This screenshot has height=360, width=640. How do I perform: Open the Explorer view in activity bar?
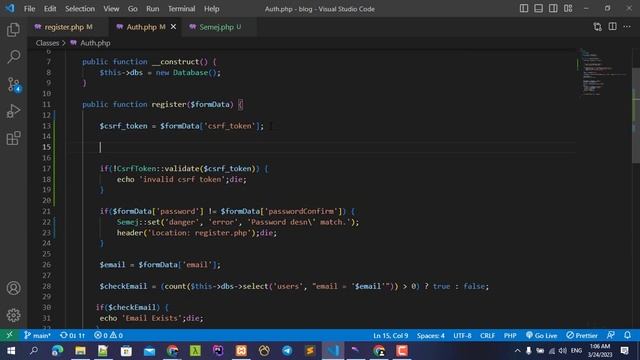(x=13, y=29)
